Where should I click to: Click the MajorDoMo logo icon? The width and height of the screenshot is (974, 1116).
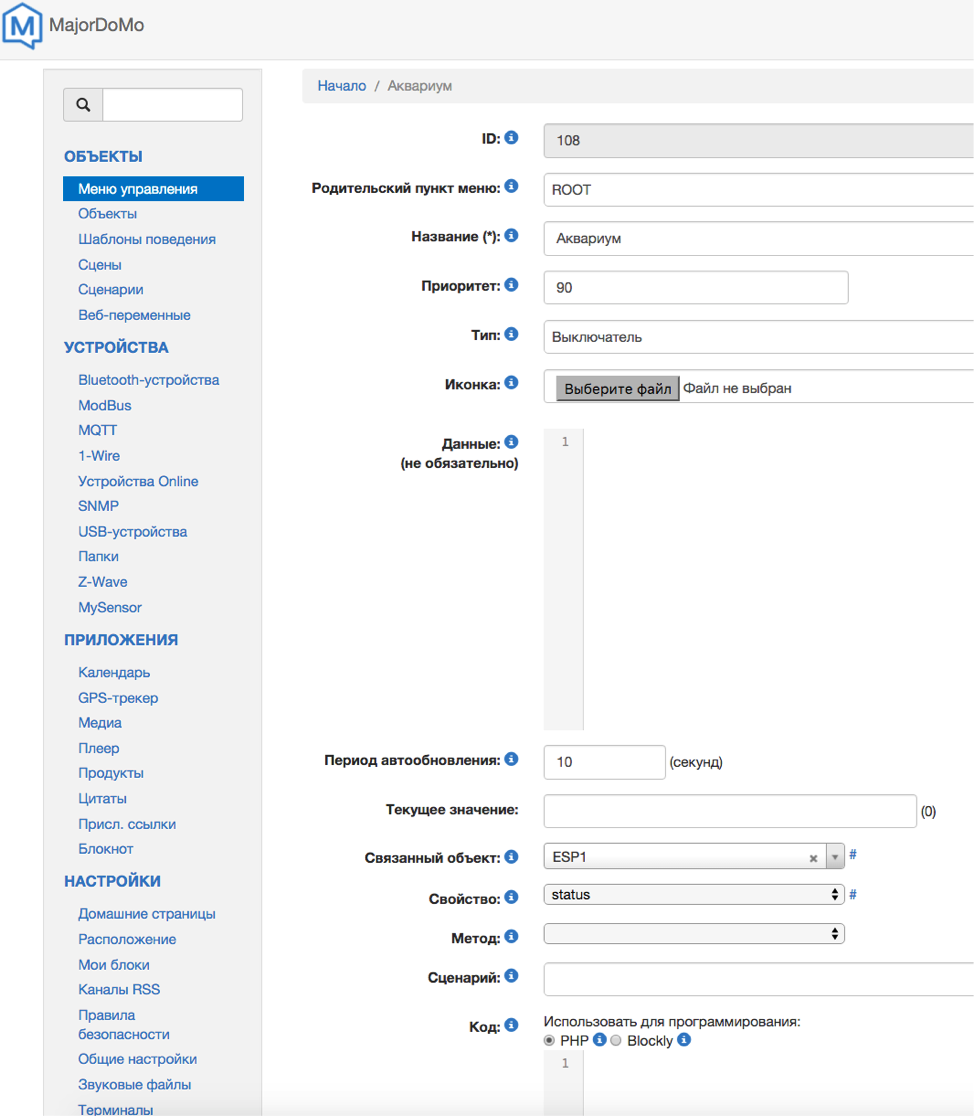click(23, 26)
